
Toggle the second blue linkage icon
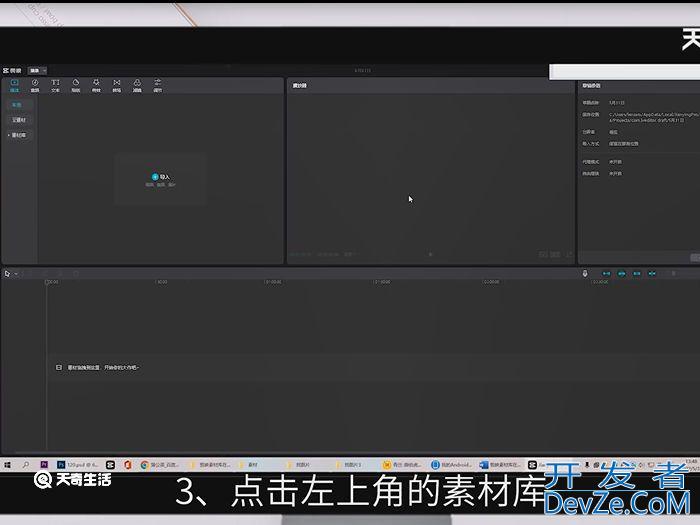coord(621,273)
